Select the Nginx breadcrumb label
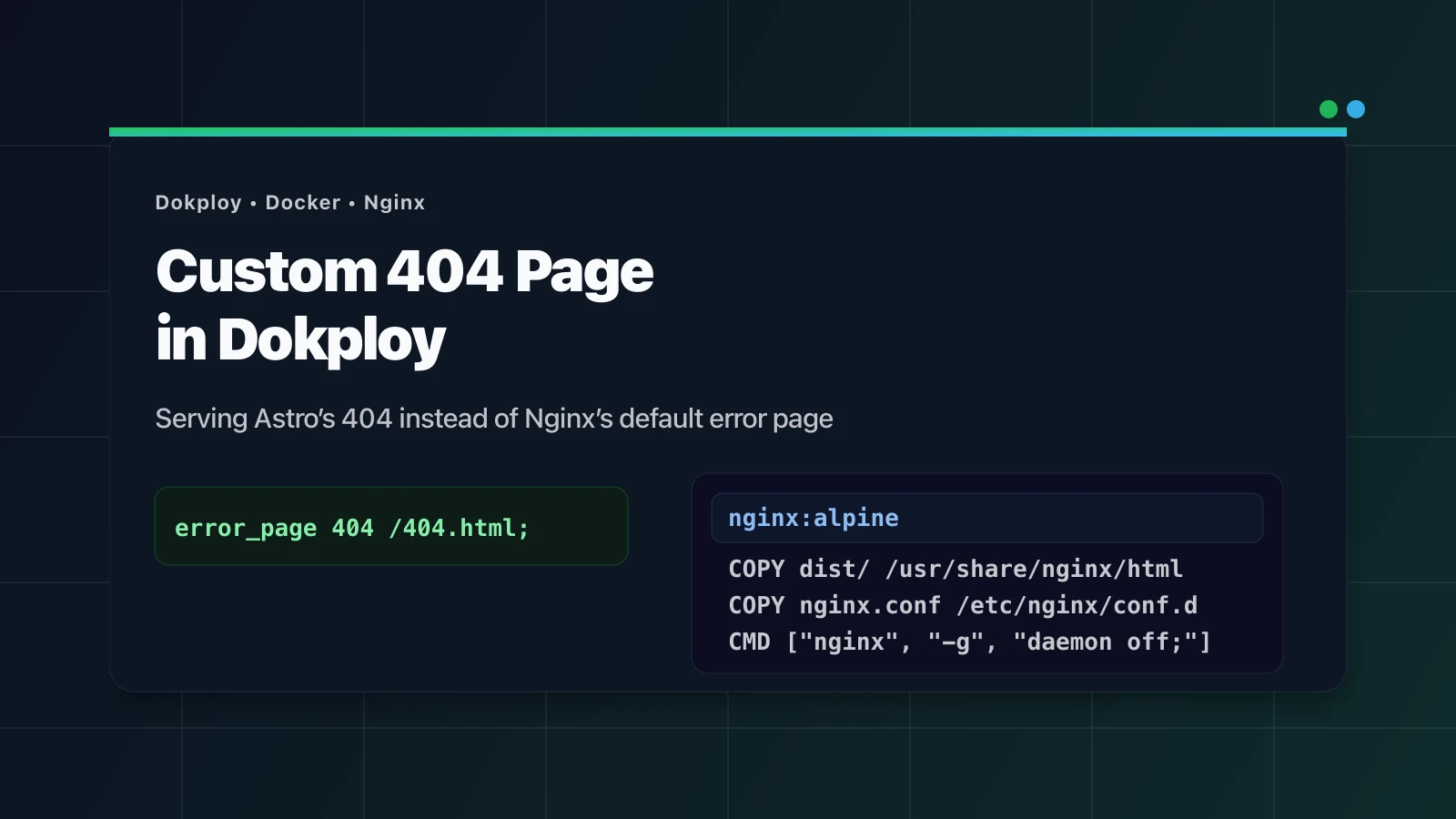Image resolution: width=1456 pixels, height=819 pixels. point(394,202)
